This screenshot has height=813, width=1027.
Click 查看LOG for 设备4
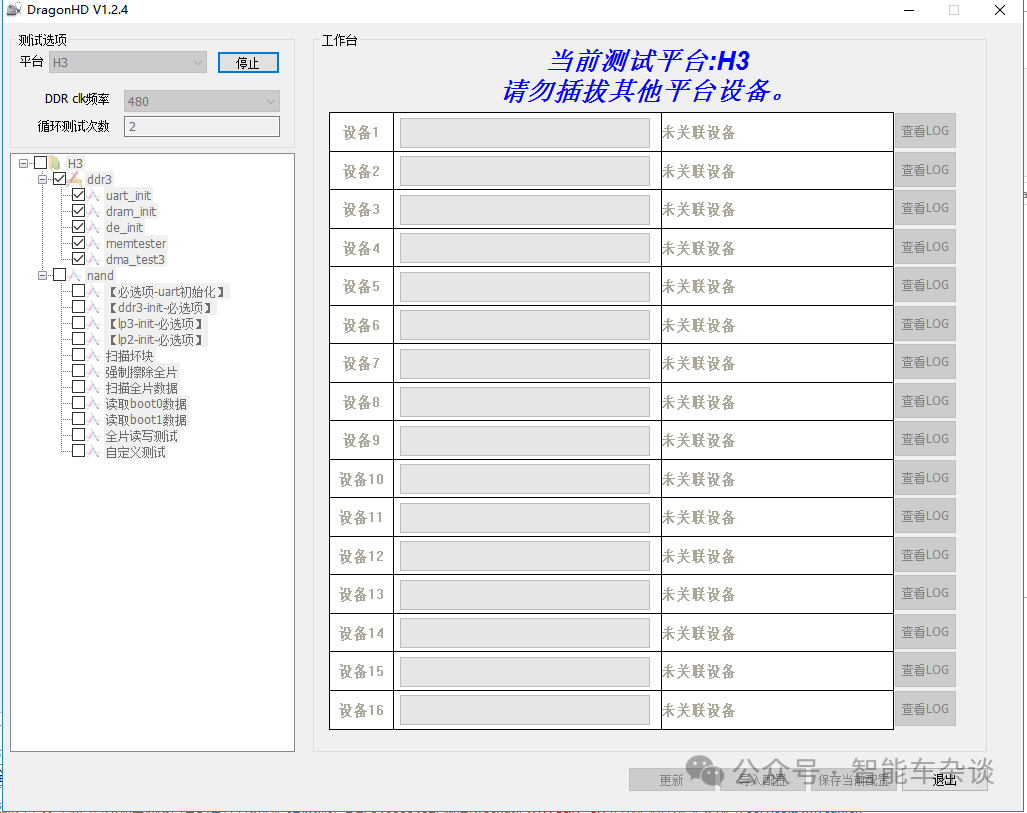(925, 247)
